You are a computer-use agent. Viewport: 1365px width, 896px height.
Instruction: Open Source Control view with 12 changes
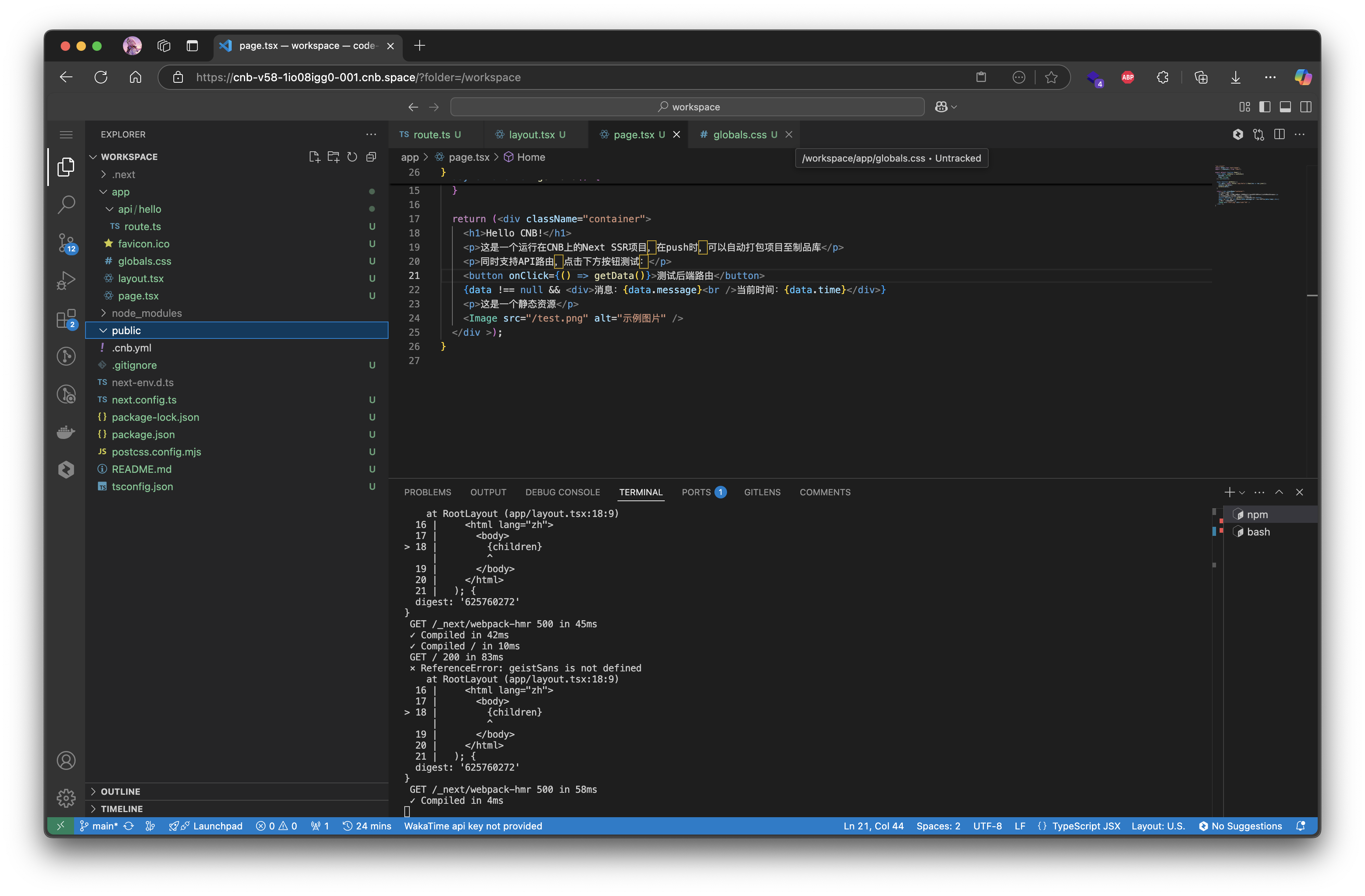(66, 243)
